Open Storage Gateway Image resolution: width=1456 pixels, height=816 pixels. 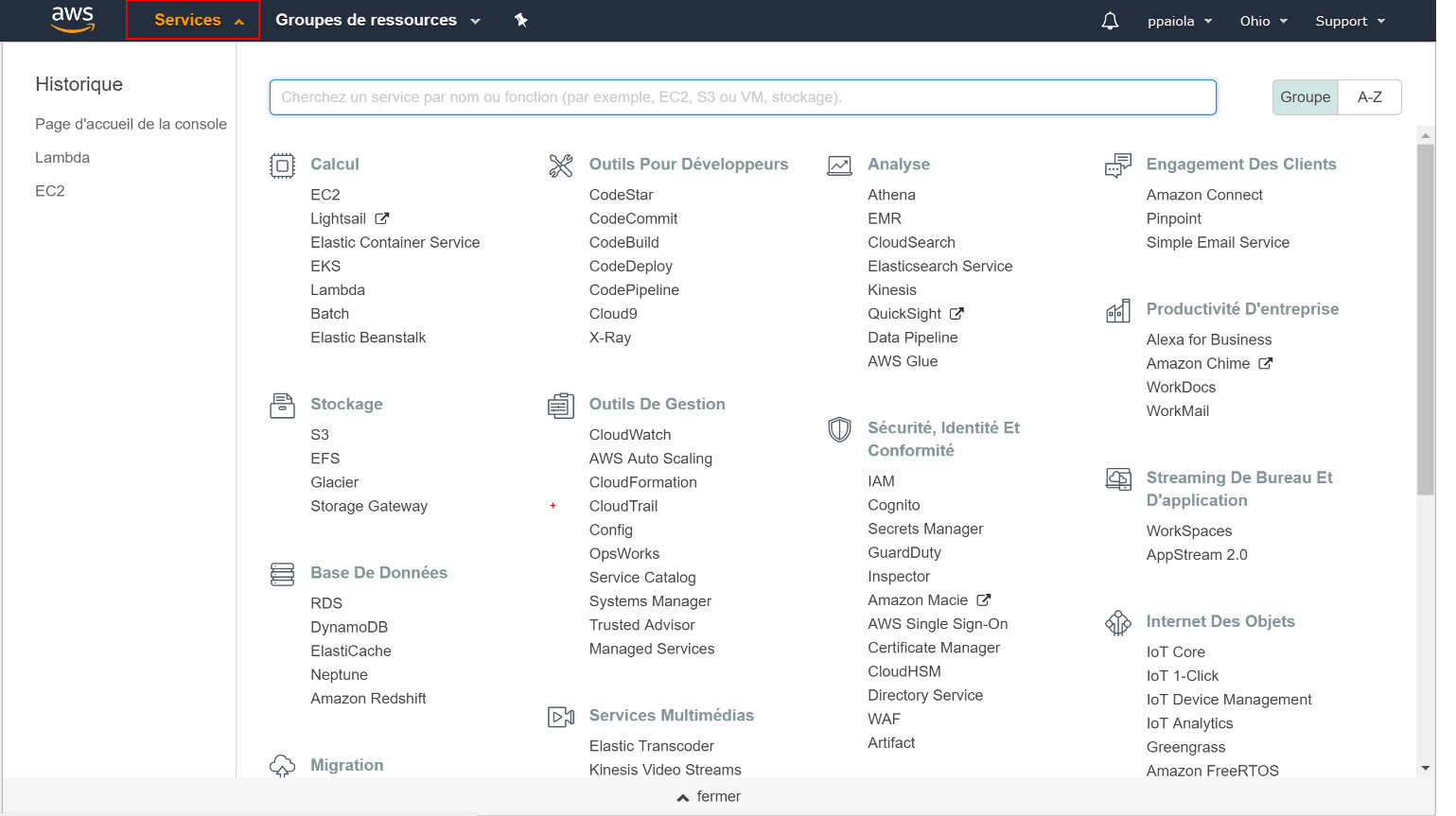pyautogui.click(x=369, y=506)
